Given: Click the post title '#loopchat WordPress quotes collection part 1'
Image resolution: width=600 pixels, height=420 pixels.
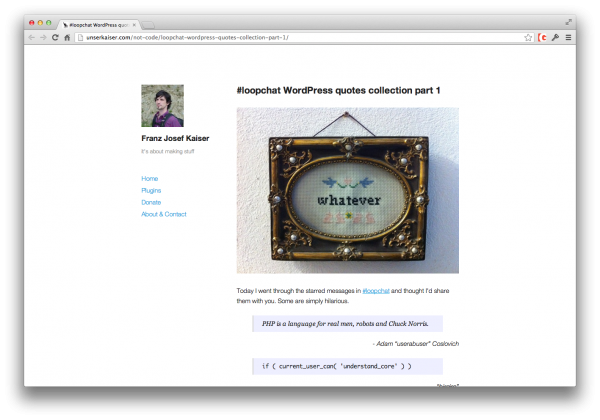Looking at the screenshot, I should [338, 91].
